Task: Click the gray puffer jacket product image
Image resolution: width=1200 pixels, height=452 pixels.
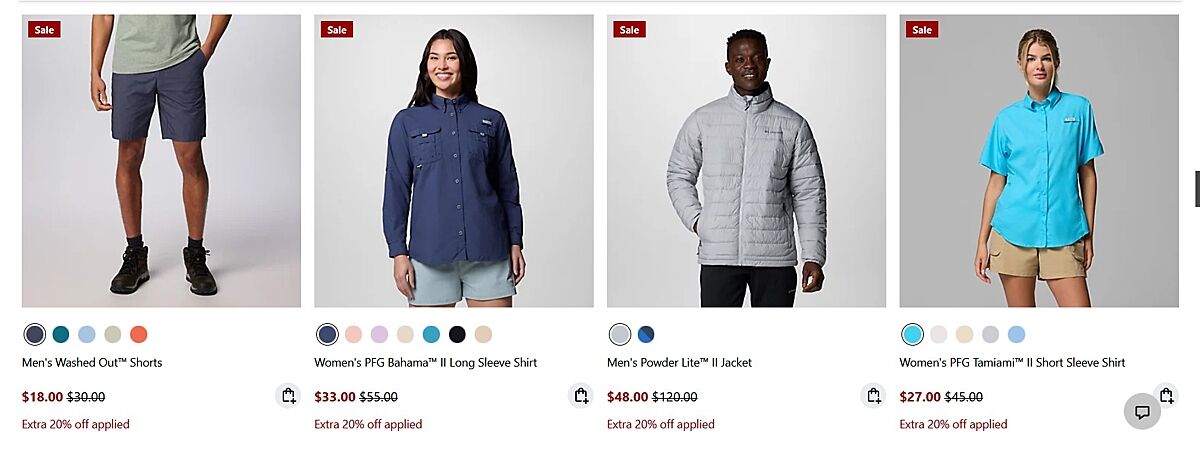Action: 746,161
